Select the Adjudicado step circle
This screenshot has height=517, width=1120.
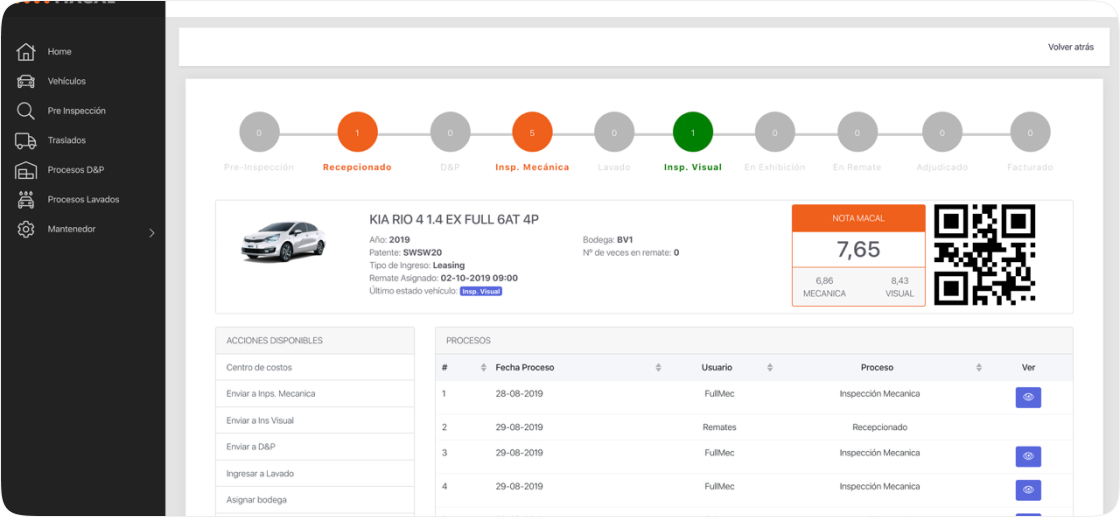click(x=942, y=132)
